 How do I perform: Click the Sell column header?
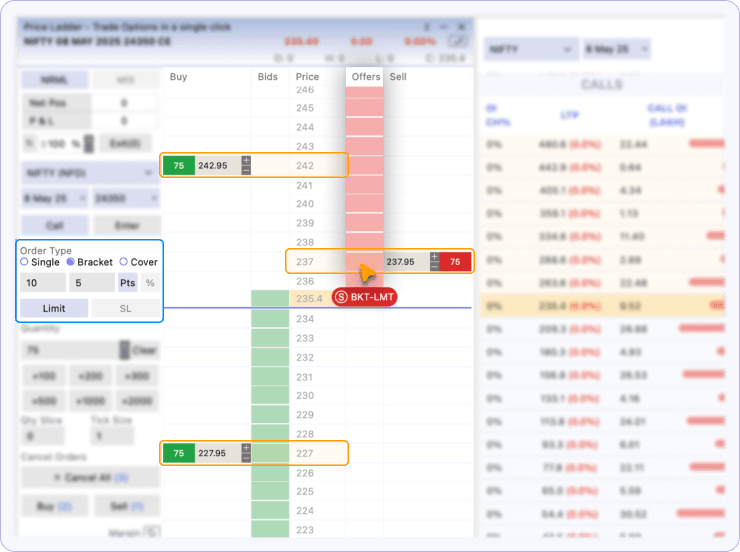point(398,77)
